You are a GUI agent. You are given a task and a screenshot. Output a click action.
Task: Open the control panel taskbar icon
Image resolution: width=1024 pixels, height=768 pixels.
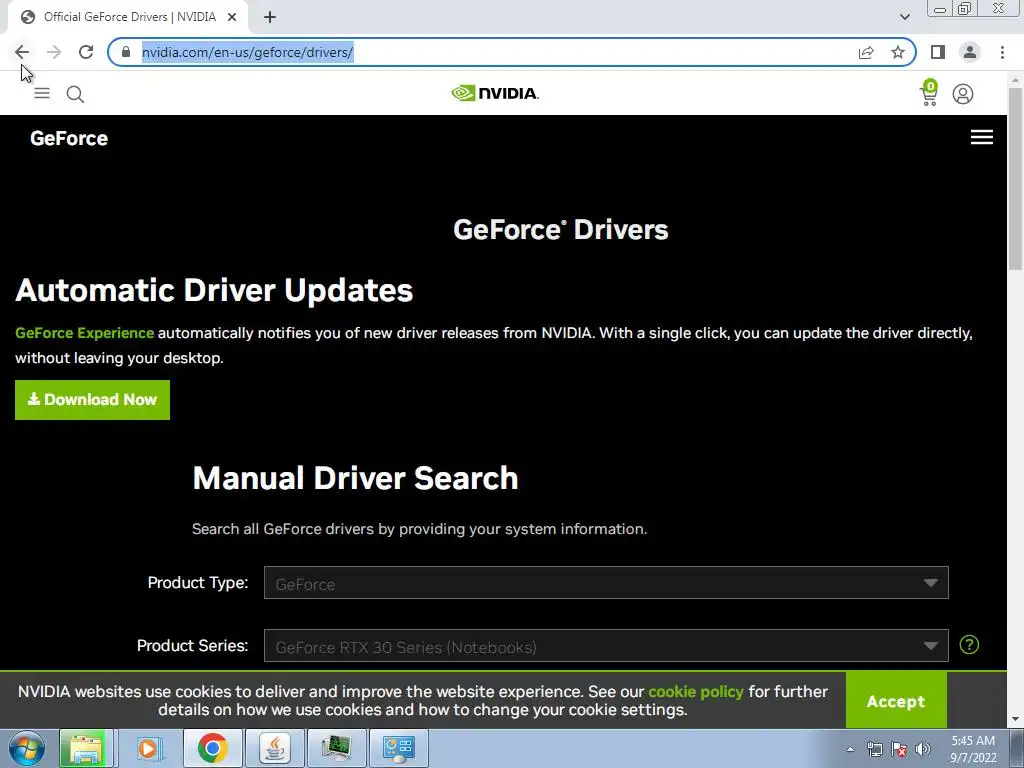pos(399,748)
